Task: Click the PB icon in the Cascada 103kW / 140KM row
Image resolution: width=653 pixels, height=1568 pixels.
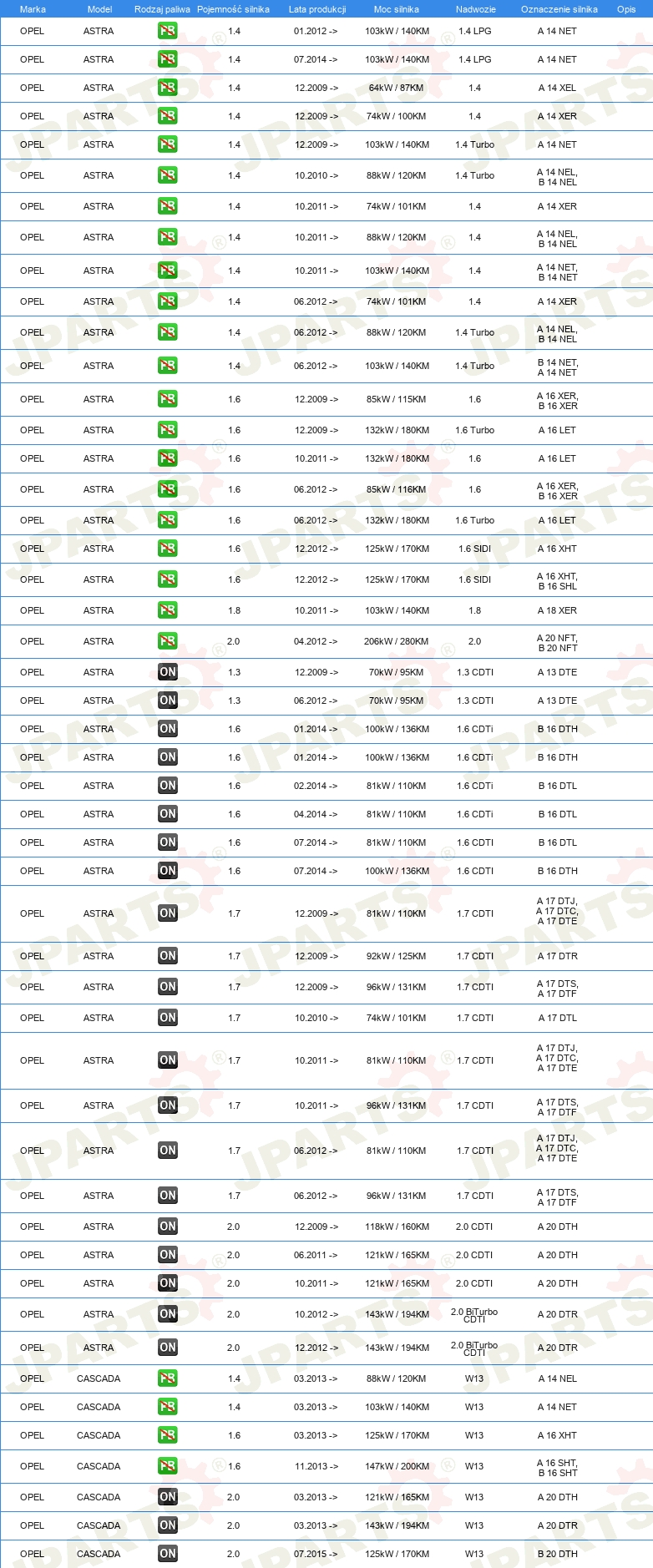Action: pos(168,1407)
